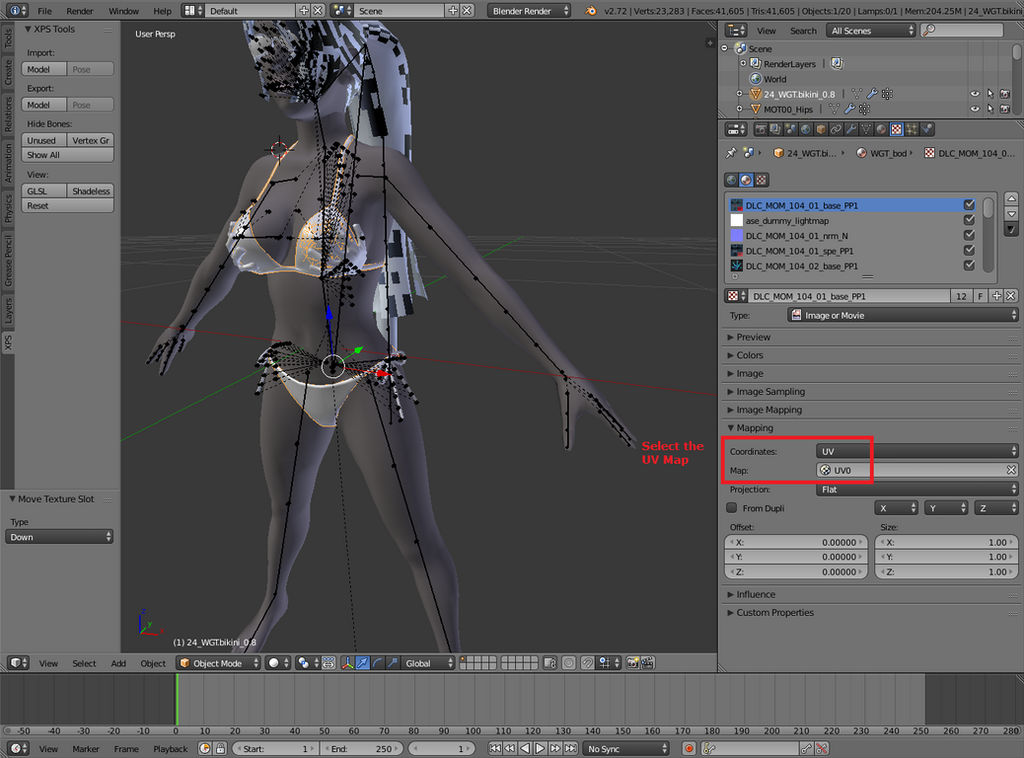Jump to first frame in timeline

point(495,749)
